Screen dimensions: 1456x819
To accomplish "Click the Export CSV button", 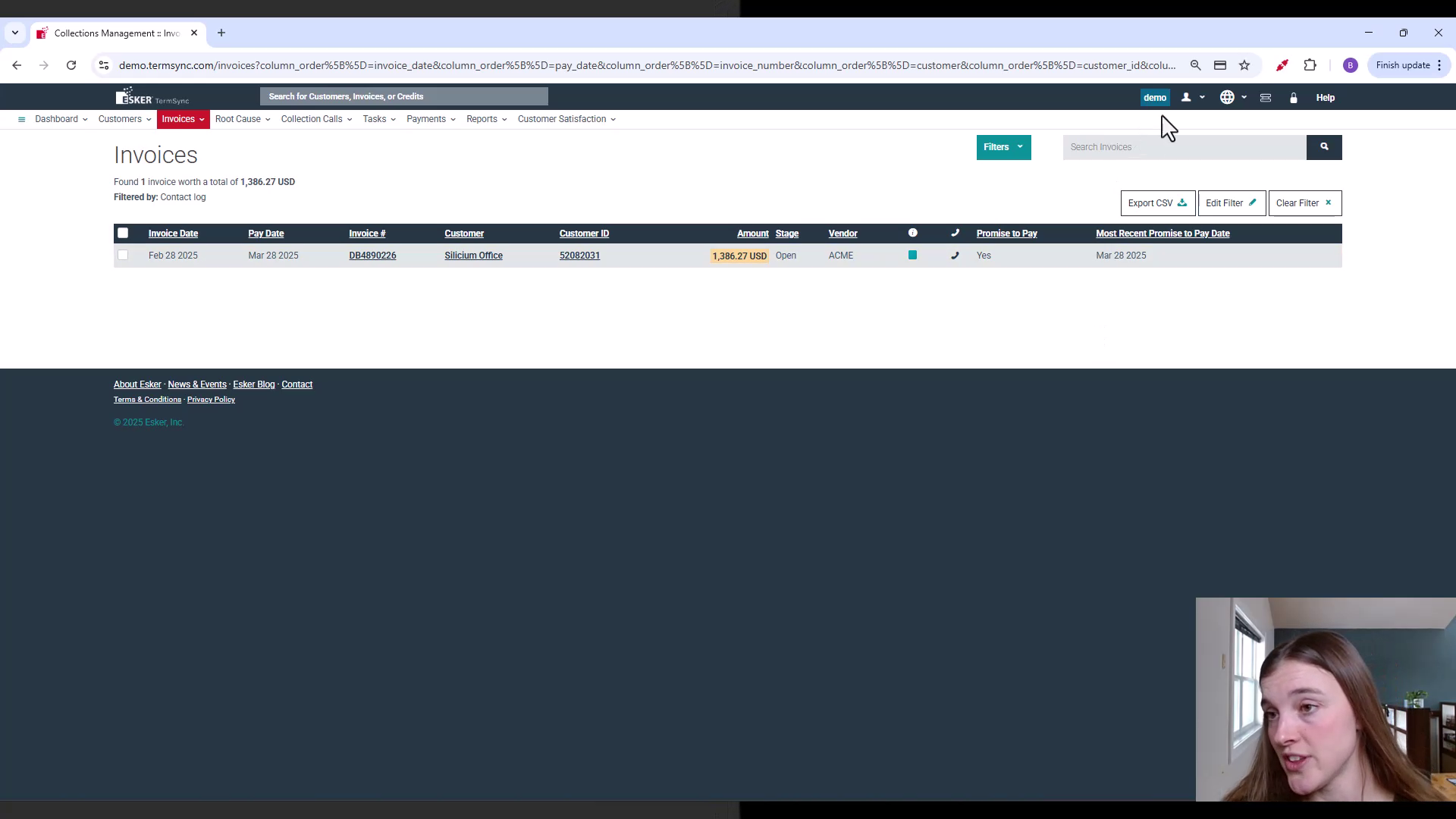I will 1156,202.
